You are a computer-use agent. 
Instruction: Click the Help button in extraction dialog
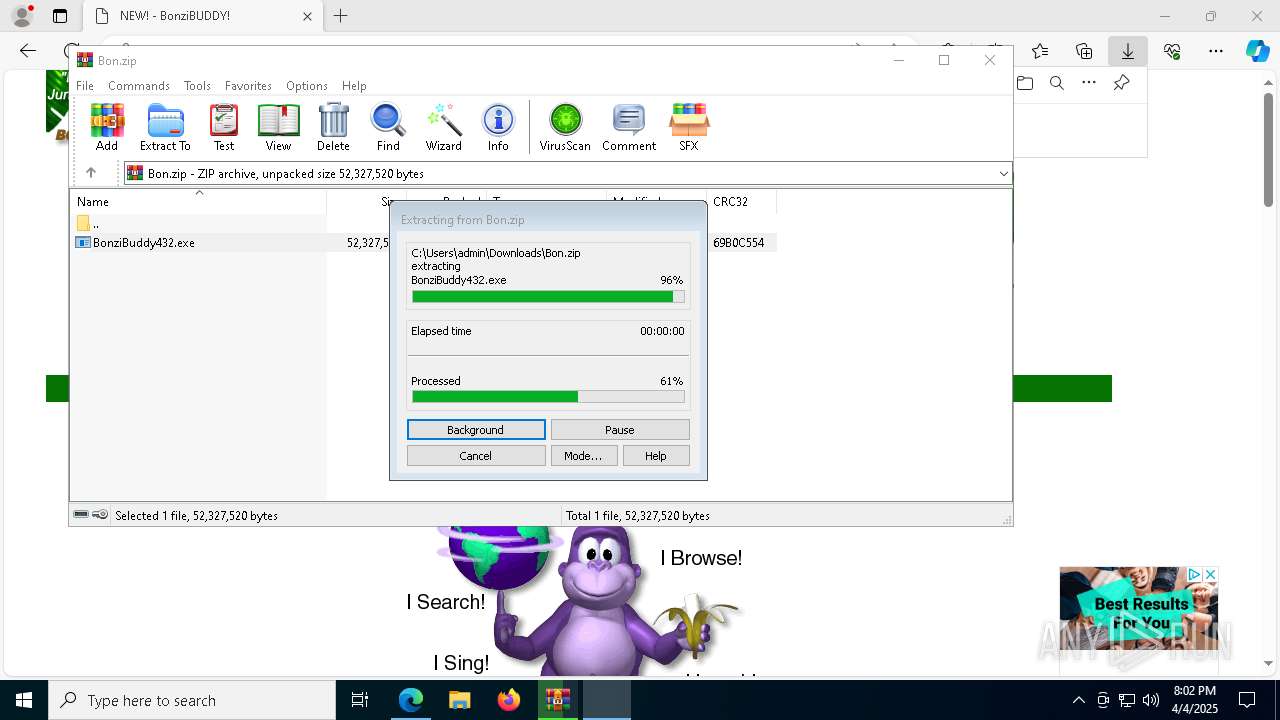pos(656,456)
